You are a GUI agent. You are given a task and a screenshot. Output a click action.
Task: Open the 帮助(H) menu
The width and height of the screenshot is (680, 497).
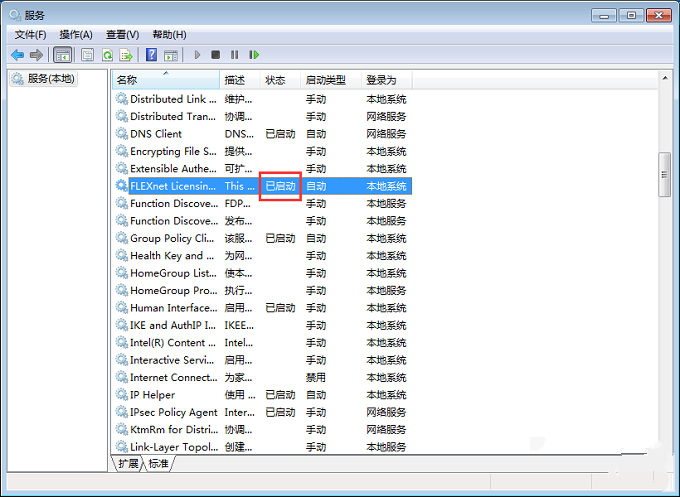(170, 35)
